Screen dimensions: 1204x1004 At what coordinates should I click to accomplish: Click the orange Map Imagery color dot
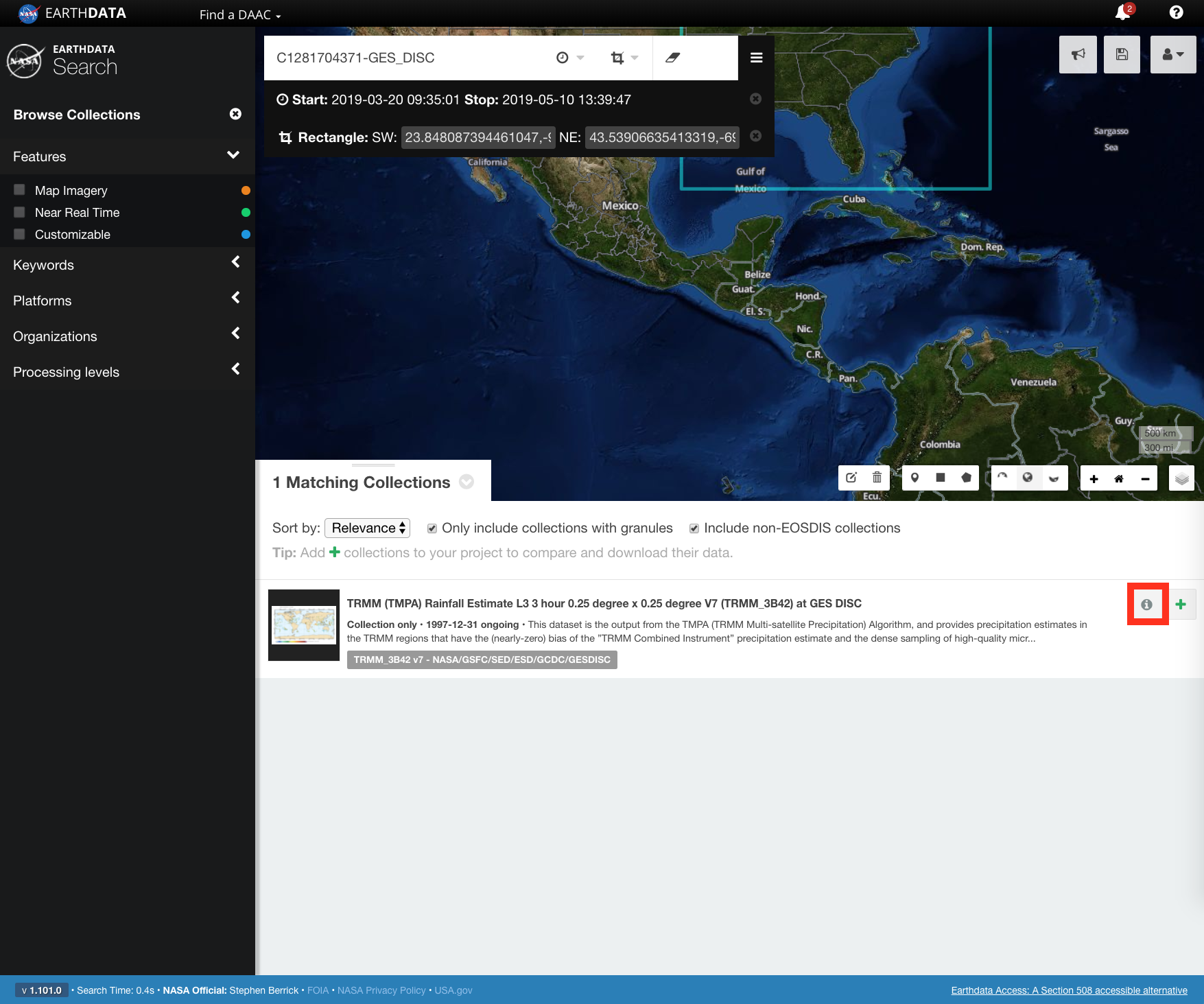246,190
